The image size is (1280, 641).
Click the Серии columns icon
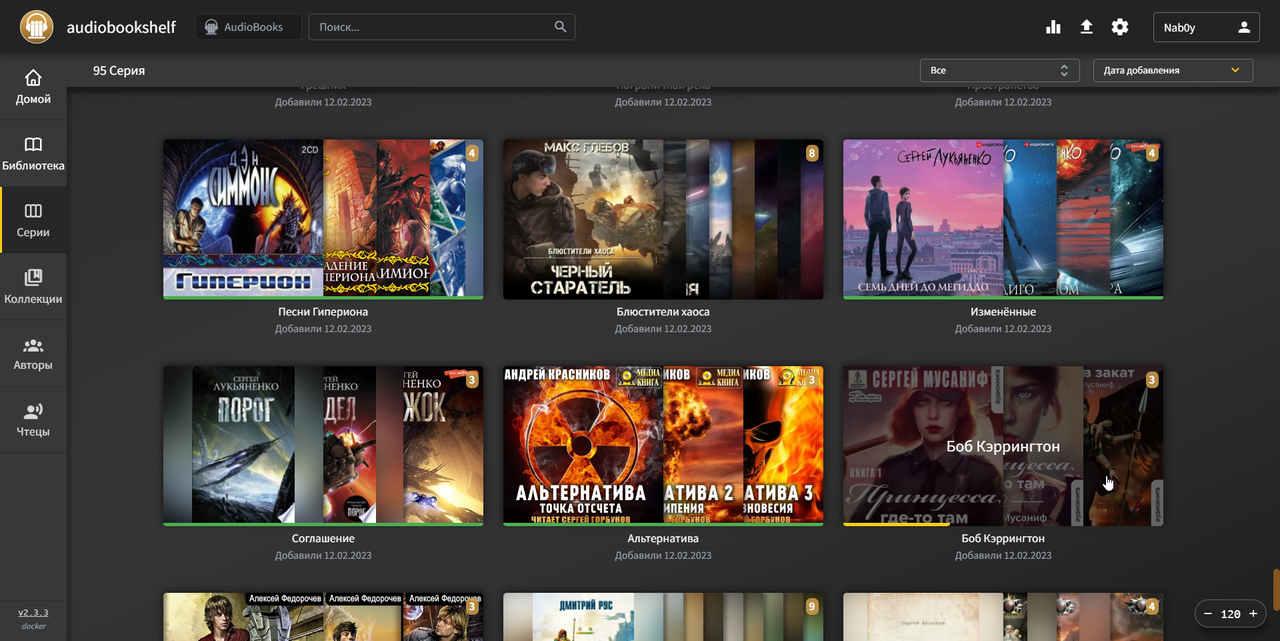tap(33, 211)
